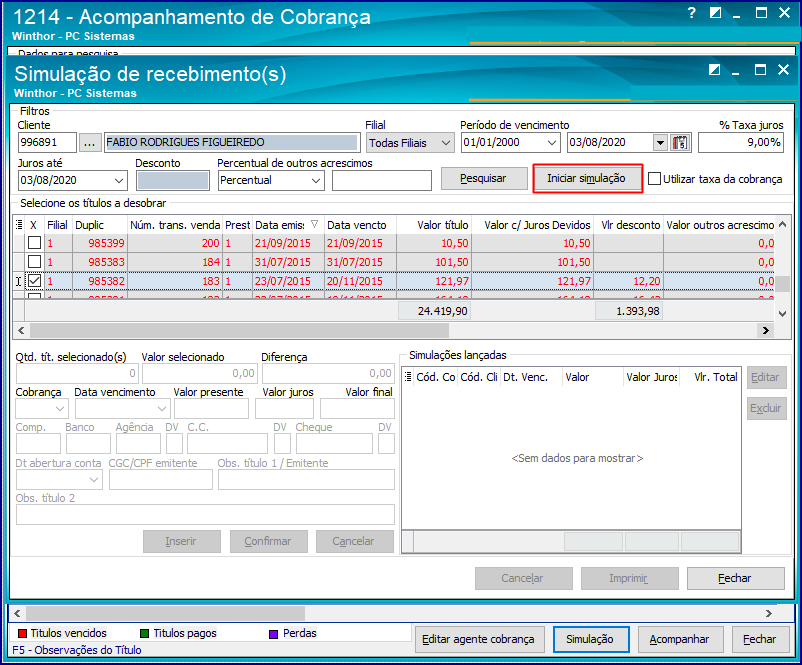Open the Data vencimento dropdown
802x665 pixels.
[162, 409]
